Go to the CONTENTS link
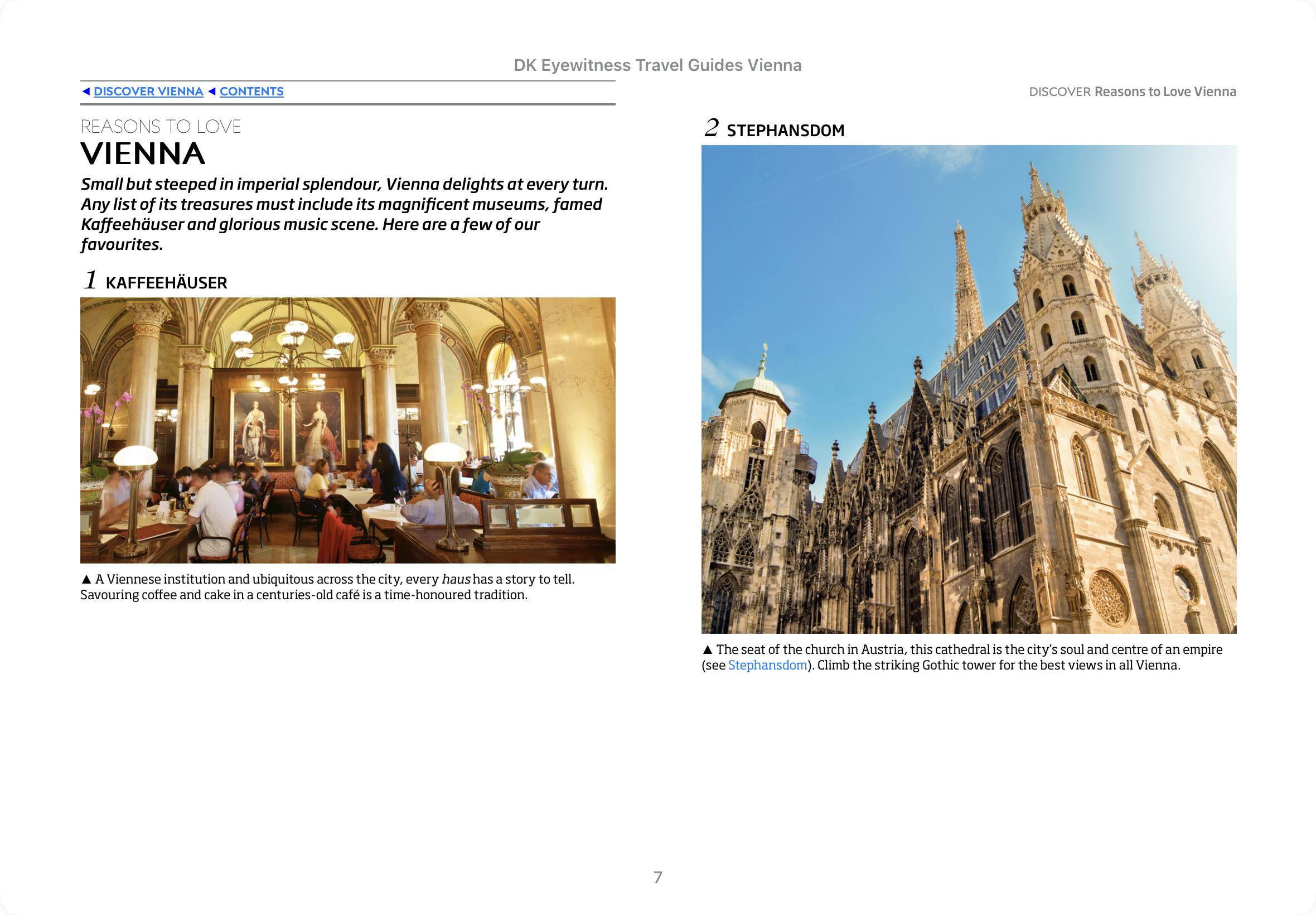This screenshot has height=915, width=1316. coord(251,92)
